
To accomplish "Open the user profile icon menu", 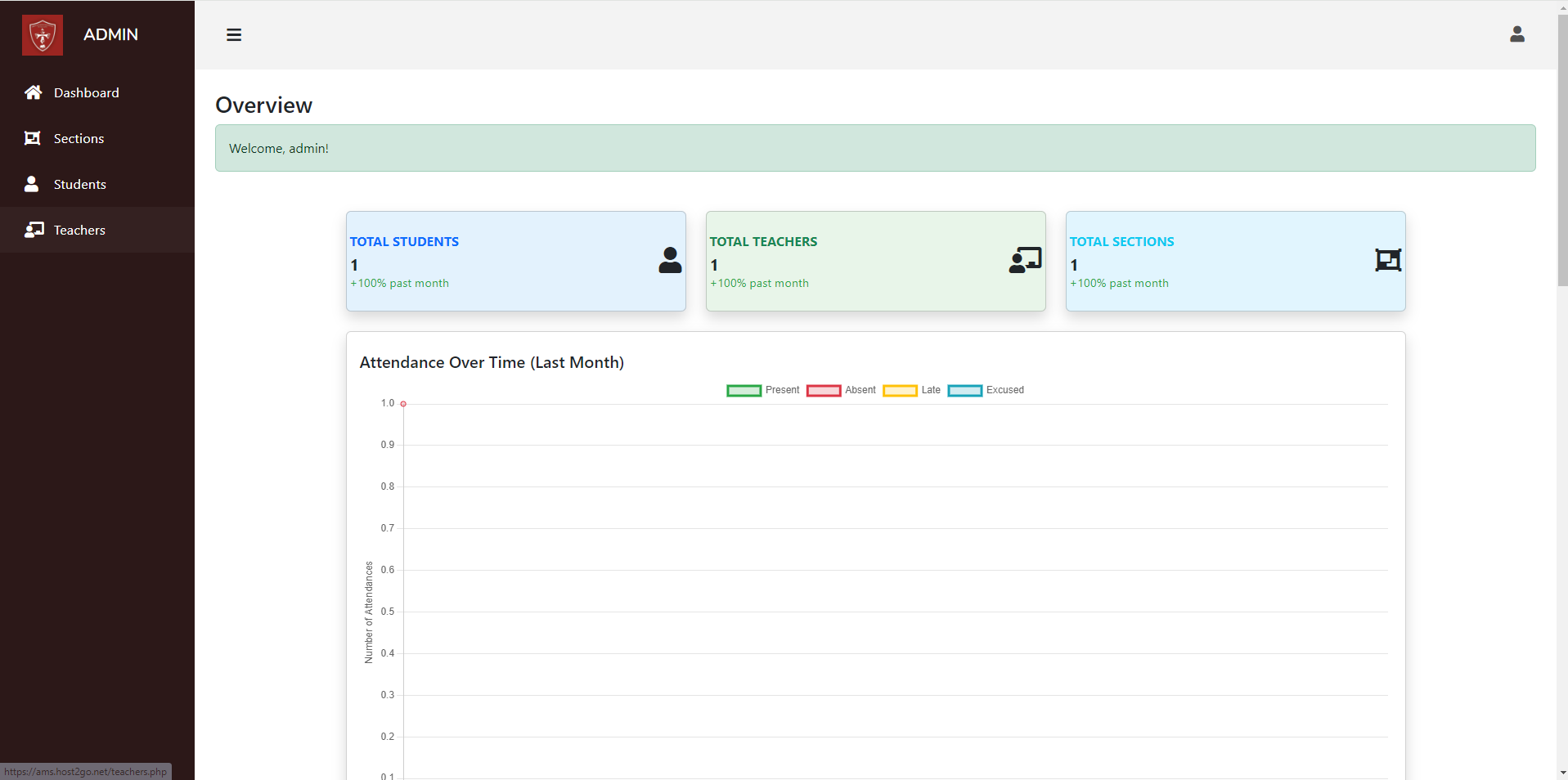I will [1516, 34].
